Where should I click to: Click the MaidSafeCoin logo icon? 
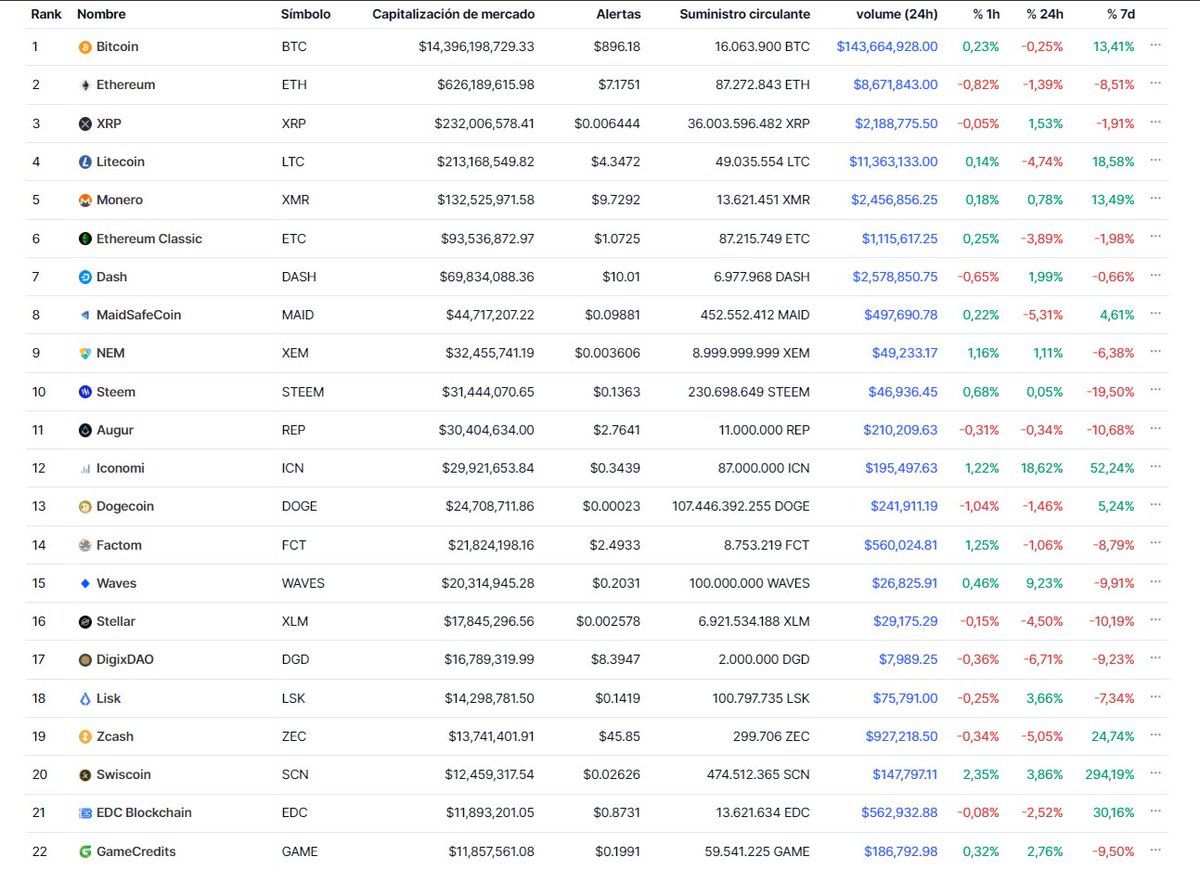85,315
